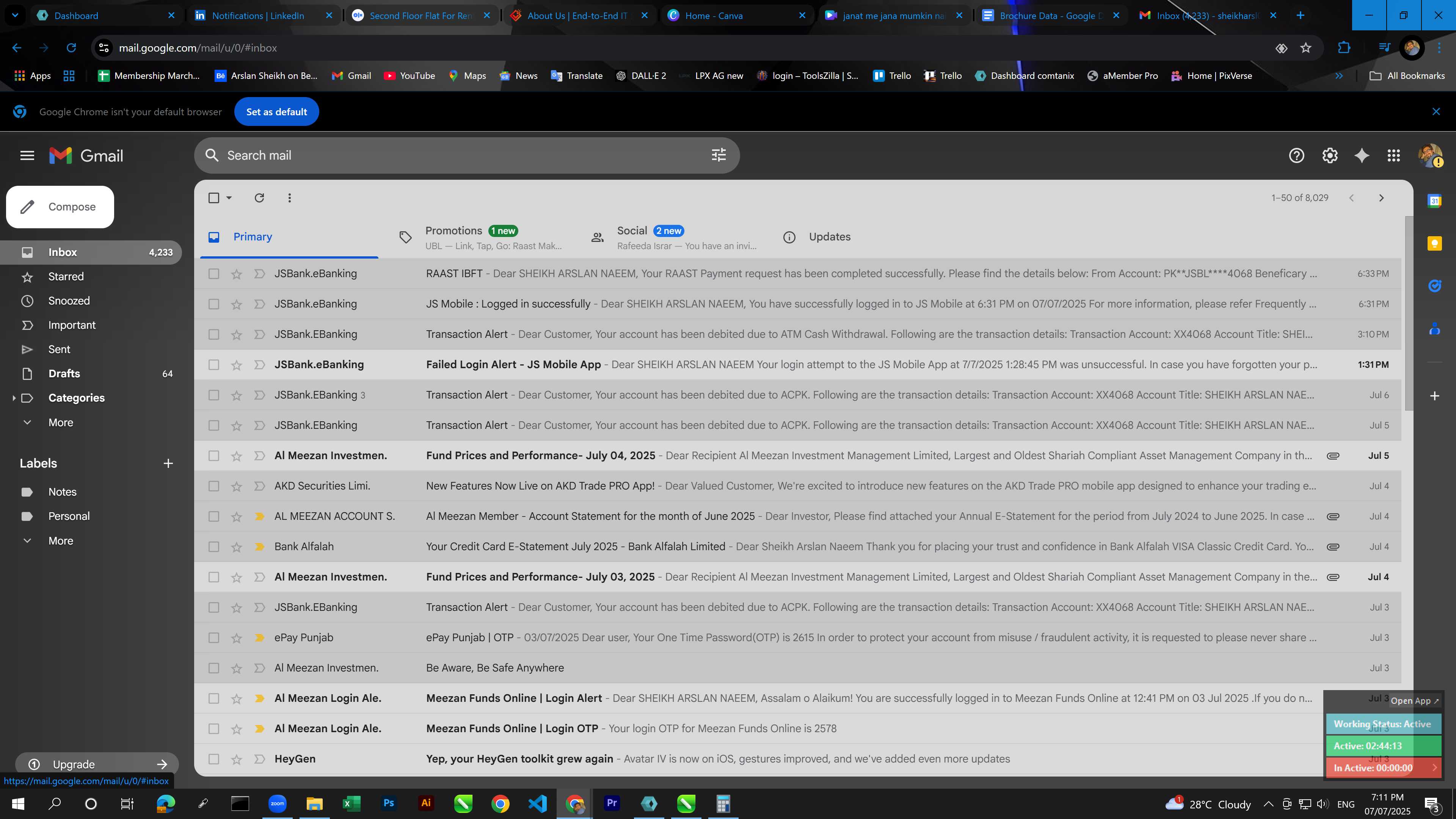Open search options filter icon
The height and width of the screenshot is (819, 1456).
[x=719, y=155]
